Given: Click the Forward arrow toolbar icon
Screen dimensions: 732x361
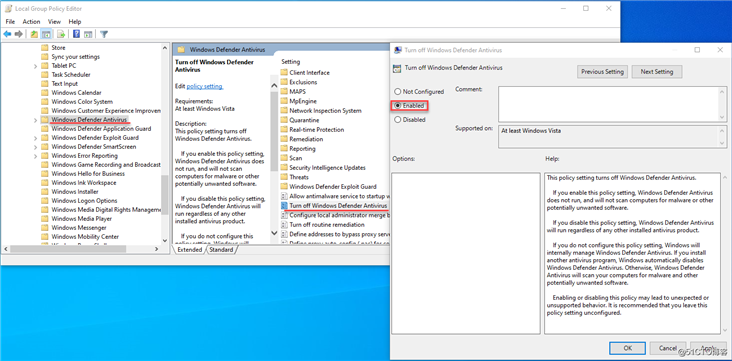Looking at the screenshot, I should click(19, 34).
